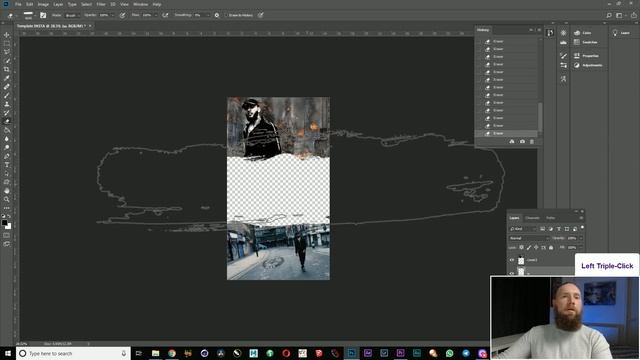
Task: Open WhatsApp from the taskbar
Action: (x=449, y=353)
